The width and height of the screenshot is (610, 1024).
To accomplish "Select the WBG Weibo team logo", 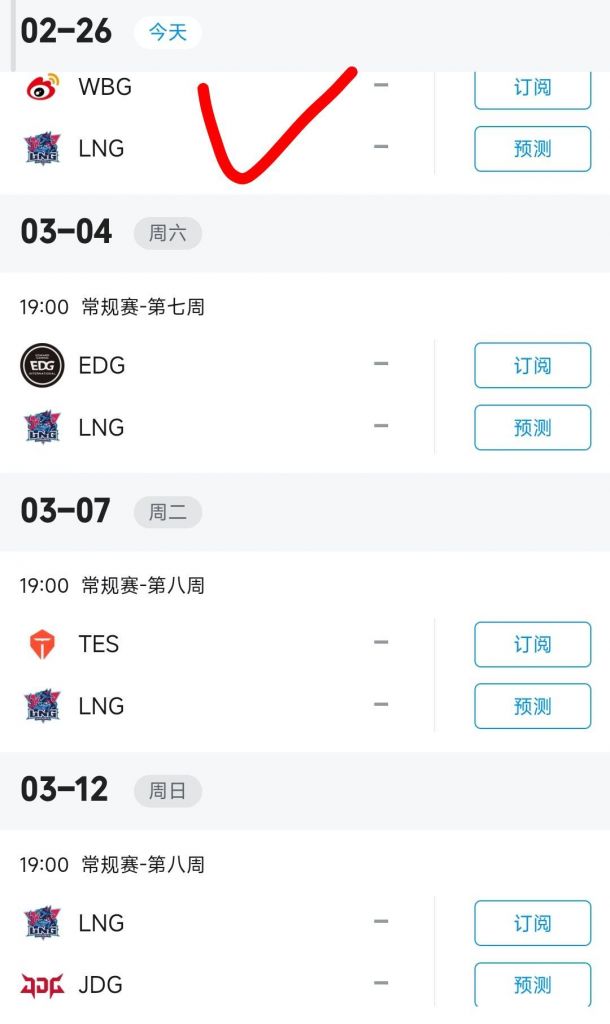I will [x=40, y=86].
